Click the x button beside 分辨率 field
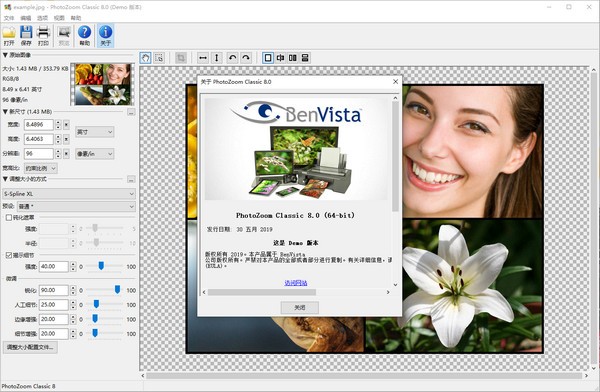The width and height of the screenshot is (600, 392). 66,154
